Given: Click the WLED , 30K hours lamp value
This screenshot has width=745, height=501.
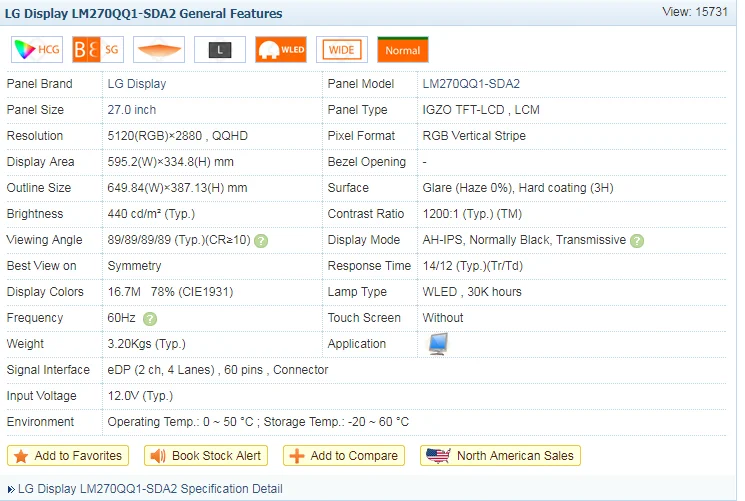Looking at the screenshot, I should (472, 292).
